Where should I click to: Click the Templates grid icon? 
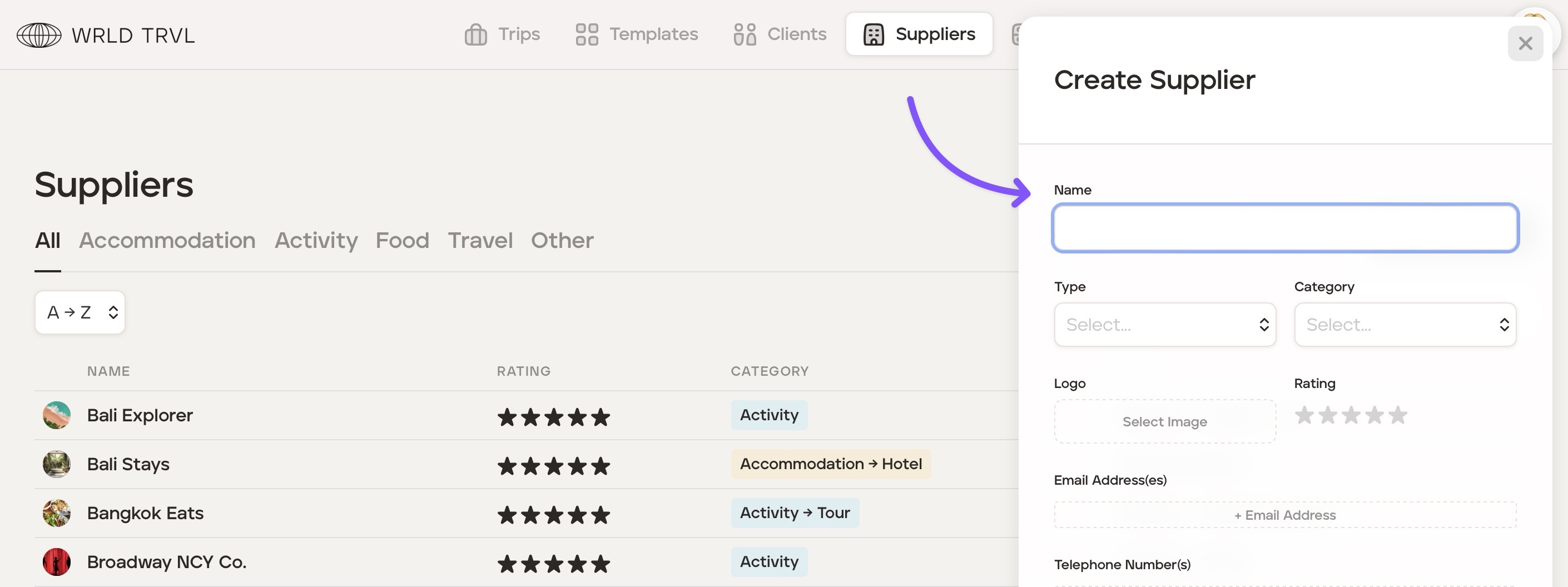tap(587, 34)
